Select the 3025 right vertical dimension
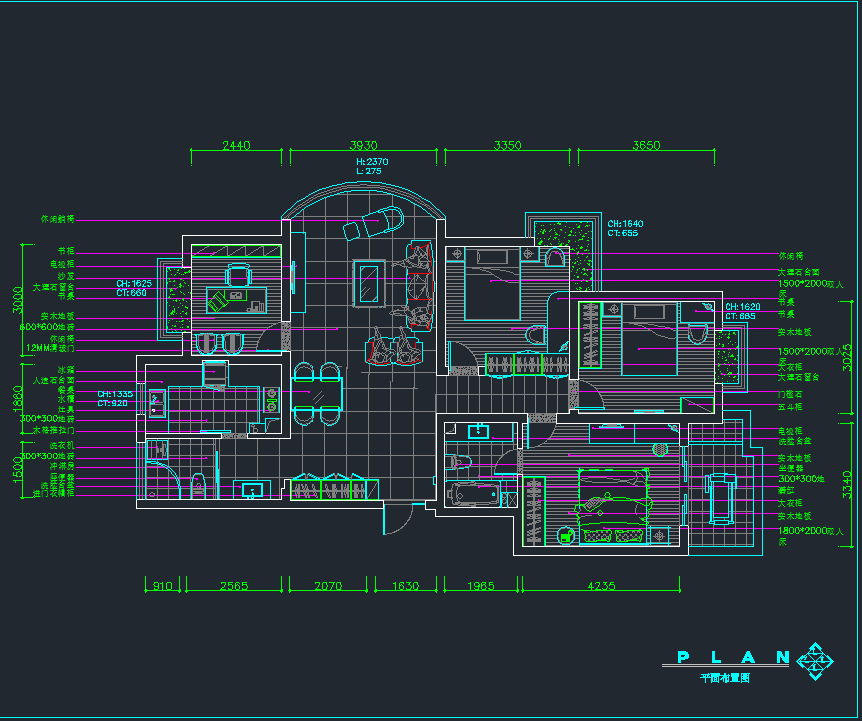 pyautogui.click(x=848, y=357)
